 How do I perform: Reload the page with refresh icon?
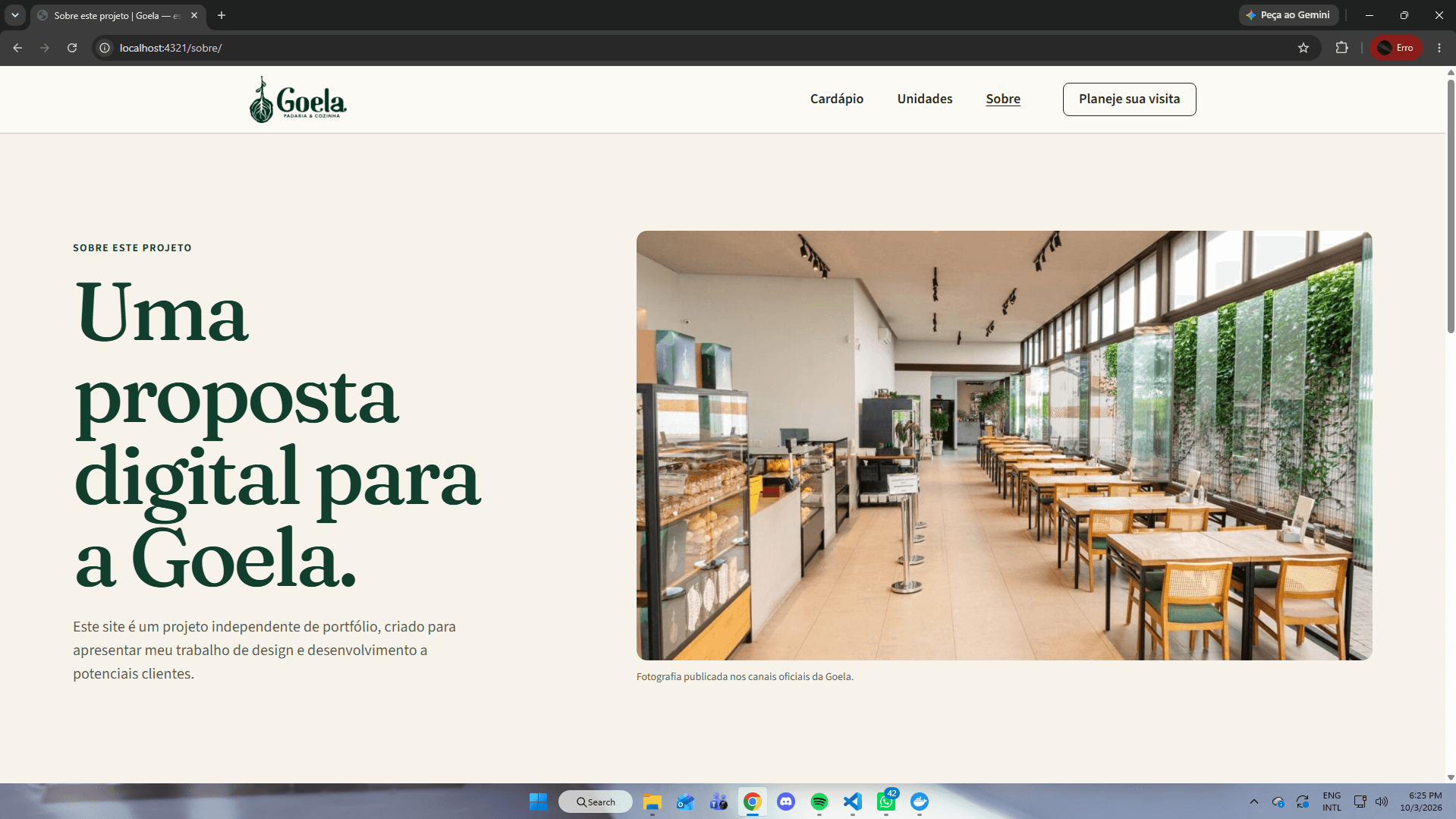point(72,48)
